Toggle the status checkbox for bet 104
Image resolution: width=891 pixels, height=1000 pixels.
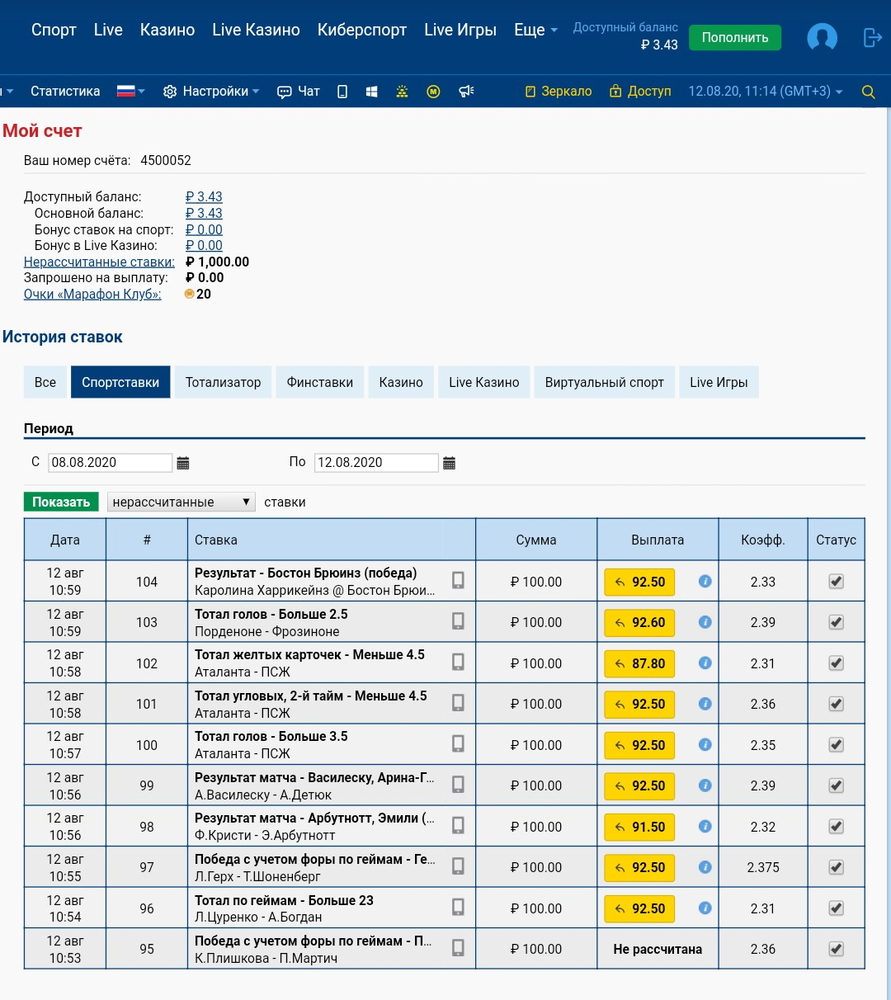tap(836, 581)
